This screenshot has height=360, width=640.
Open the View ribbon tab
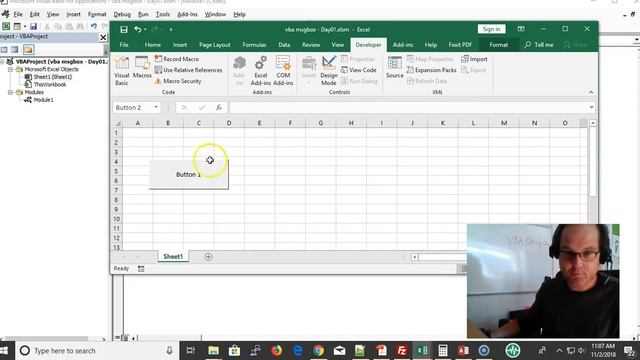pos(338,44)
